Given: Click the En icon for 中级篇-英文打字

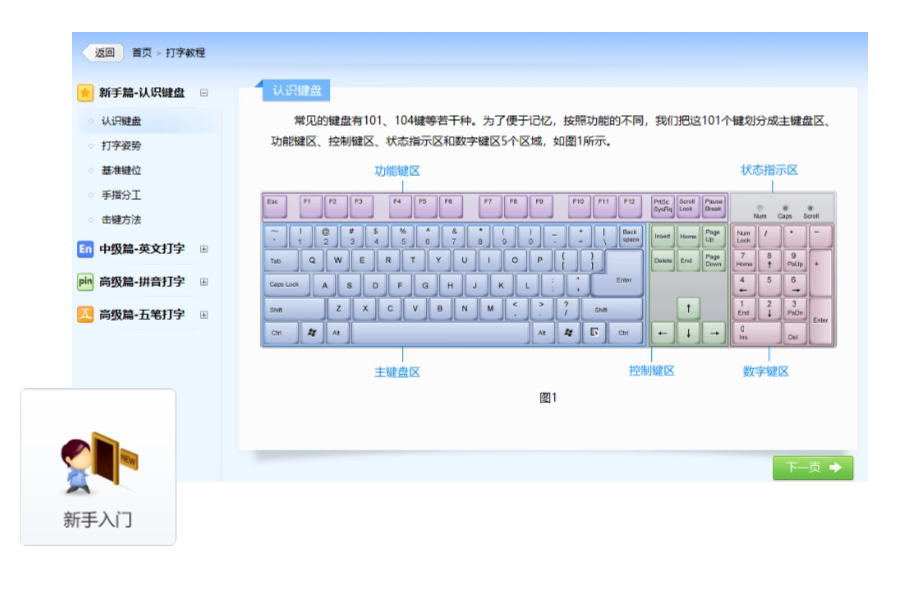Looking at the screenshot, I should click(86, 249).
